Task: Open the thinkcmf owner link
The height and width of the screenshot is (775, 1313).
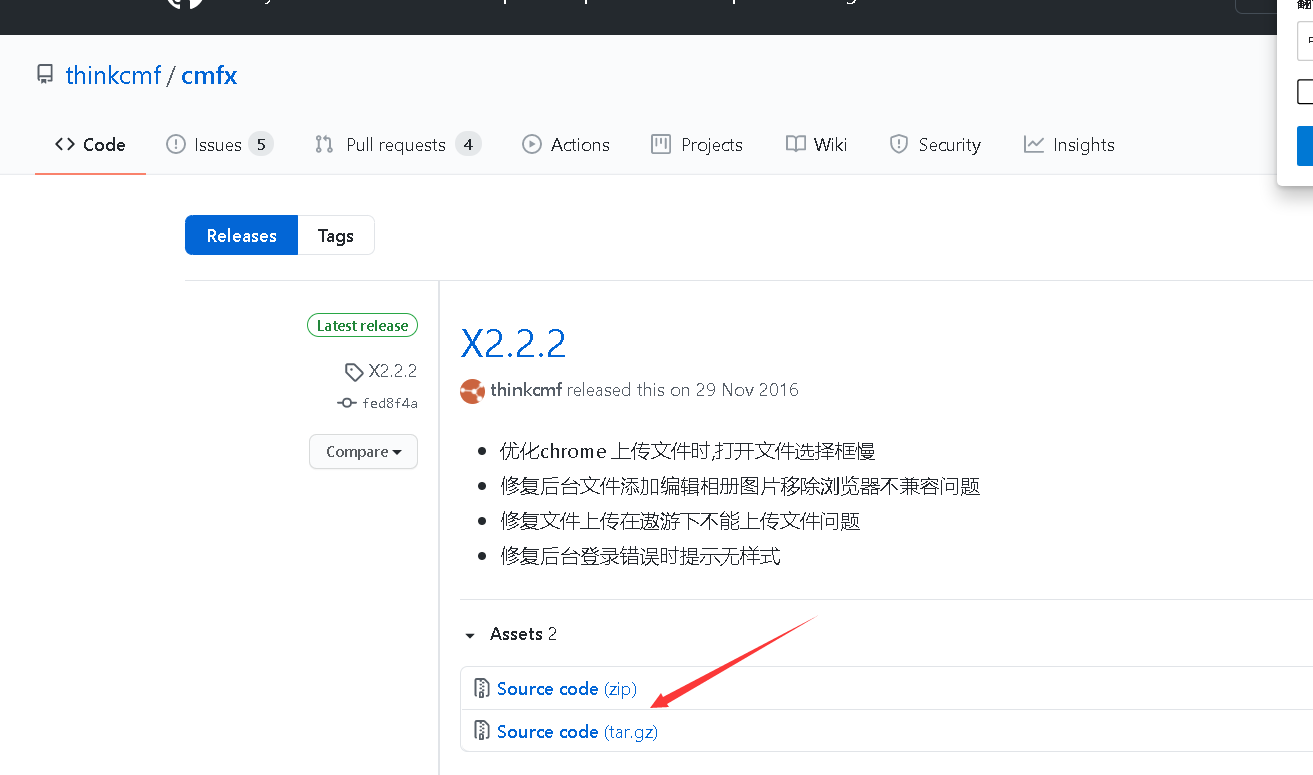Action: pyautogui.click(x=113, y=75)
